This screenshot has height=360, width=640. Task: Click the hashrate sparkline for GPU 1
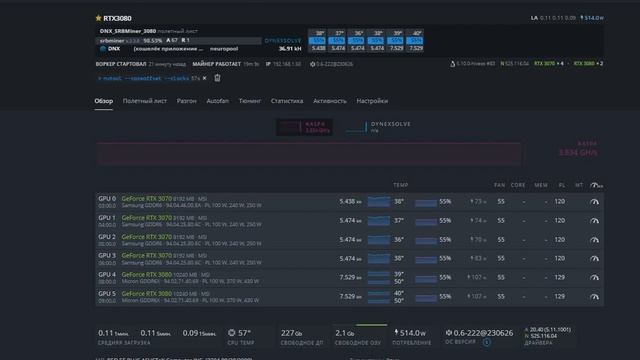pyautogui.click(x=378, y=221)
